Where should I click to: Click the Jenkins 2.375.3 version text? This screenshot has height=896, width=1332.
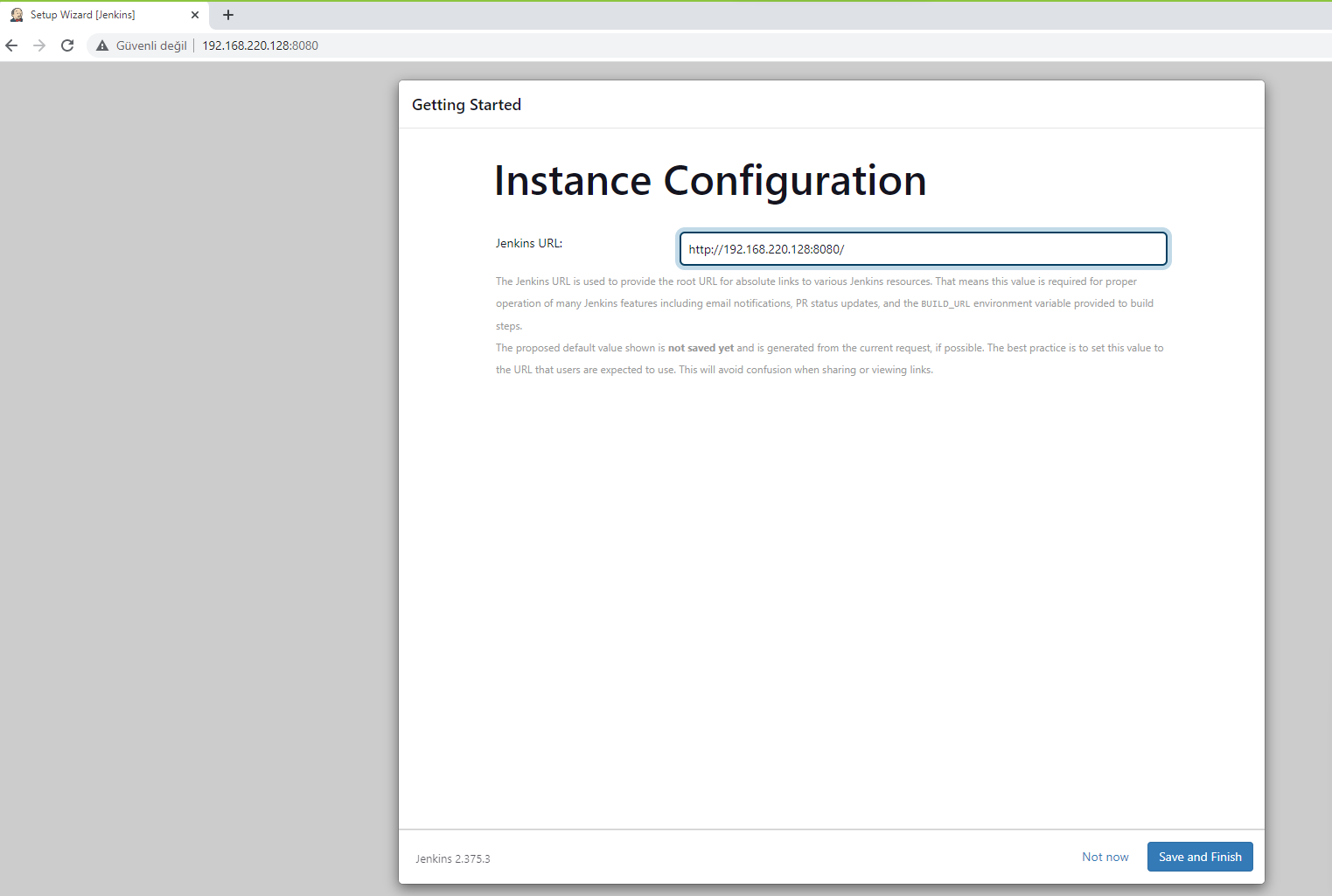453,858
